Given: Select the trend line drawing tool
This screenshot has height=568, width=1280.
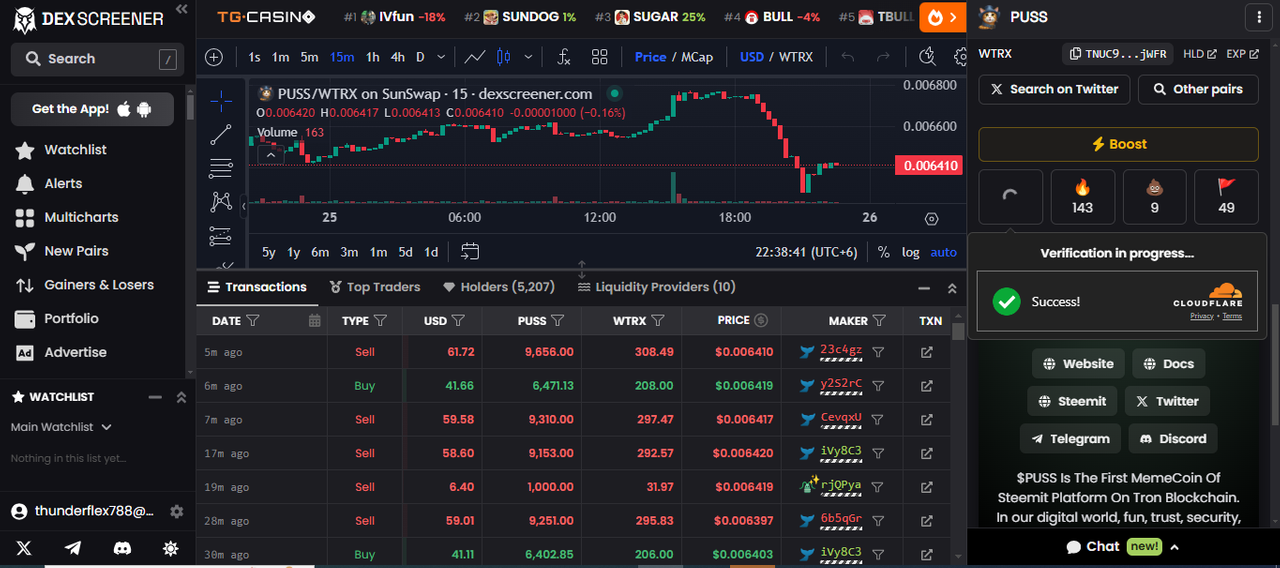Looking at the screenshot, I should (x=221, y=134).
